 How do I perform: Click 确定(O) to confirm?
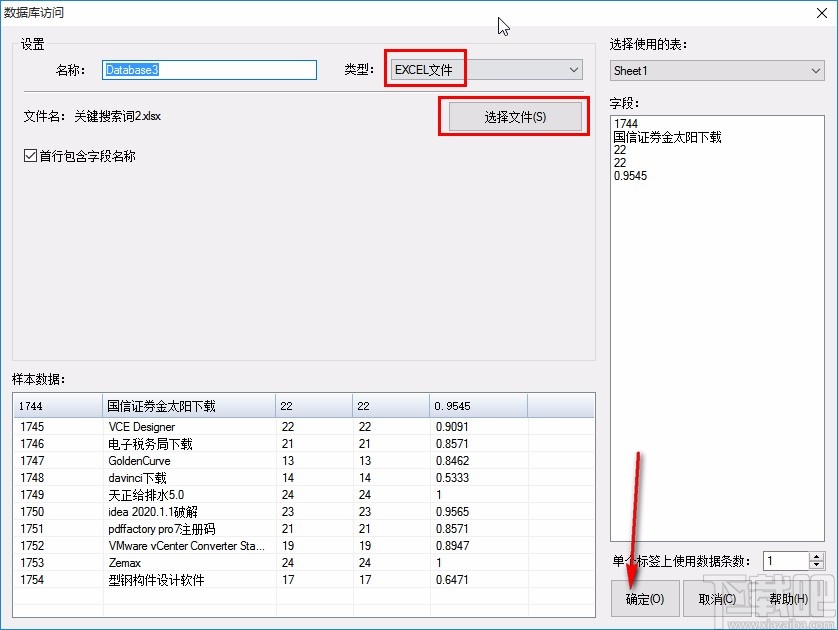click(x=645, y=599)
